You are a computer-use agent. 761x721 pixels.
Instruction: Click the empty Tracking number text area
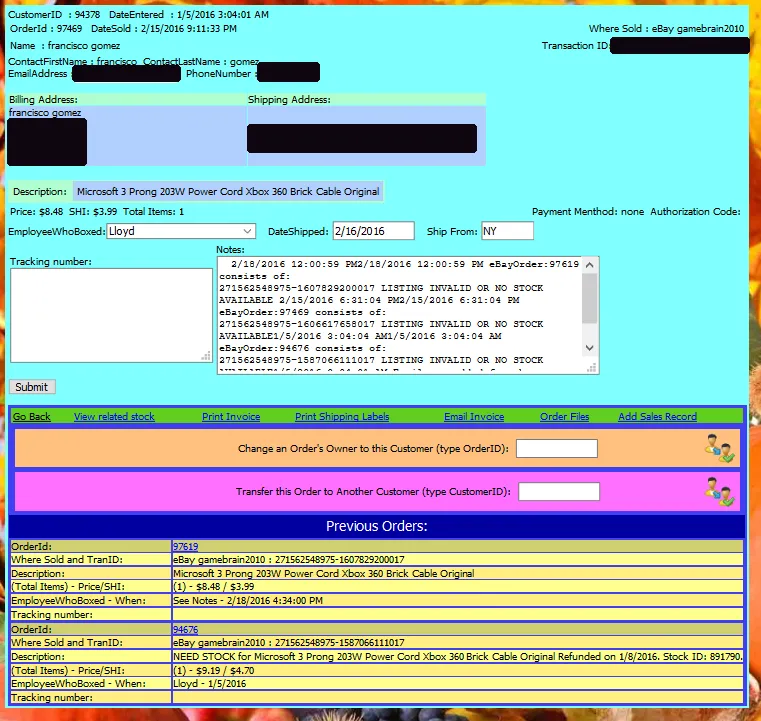[111, 315]
